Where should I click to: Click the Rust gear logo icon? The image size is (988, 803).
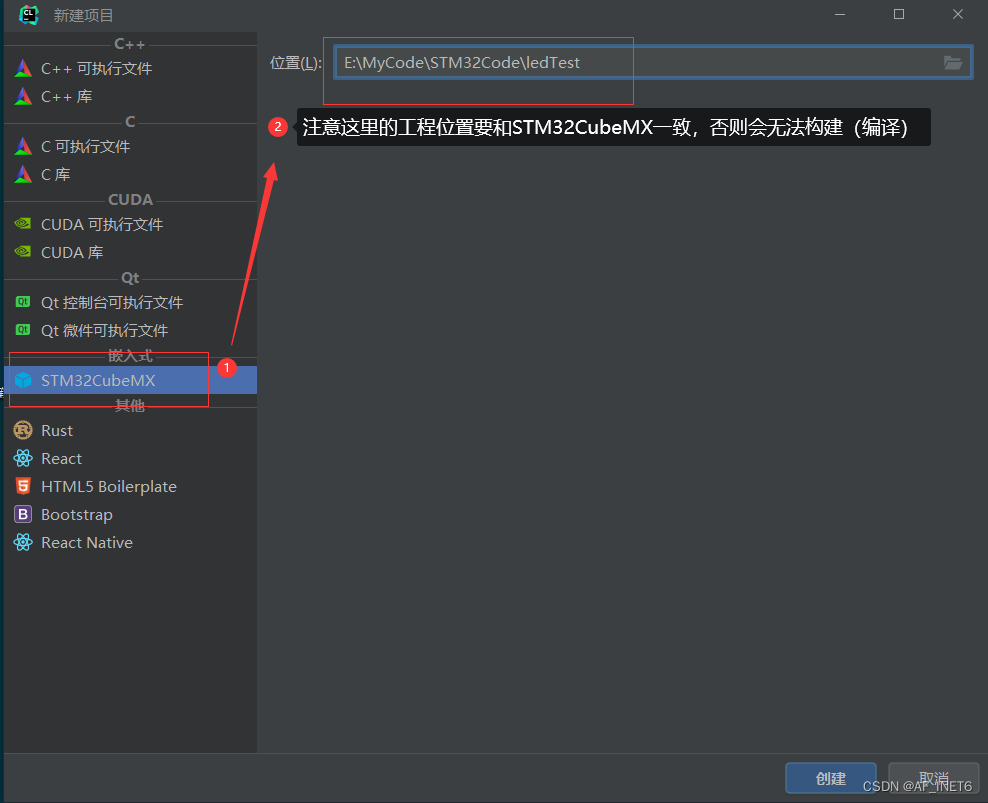[23, 430]
